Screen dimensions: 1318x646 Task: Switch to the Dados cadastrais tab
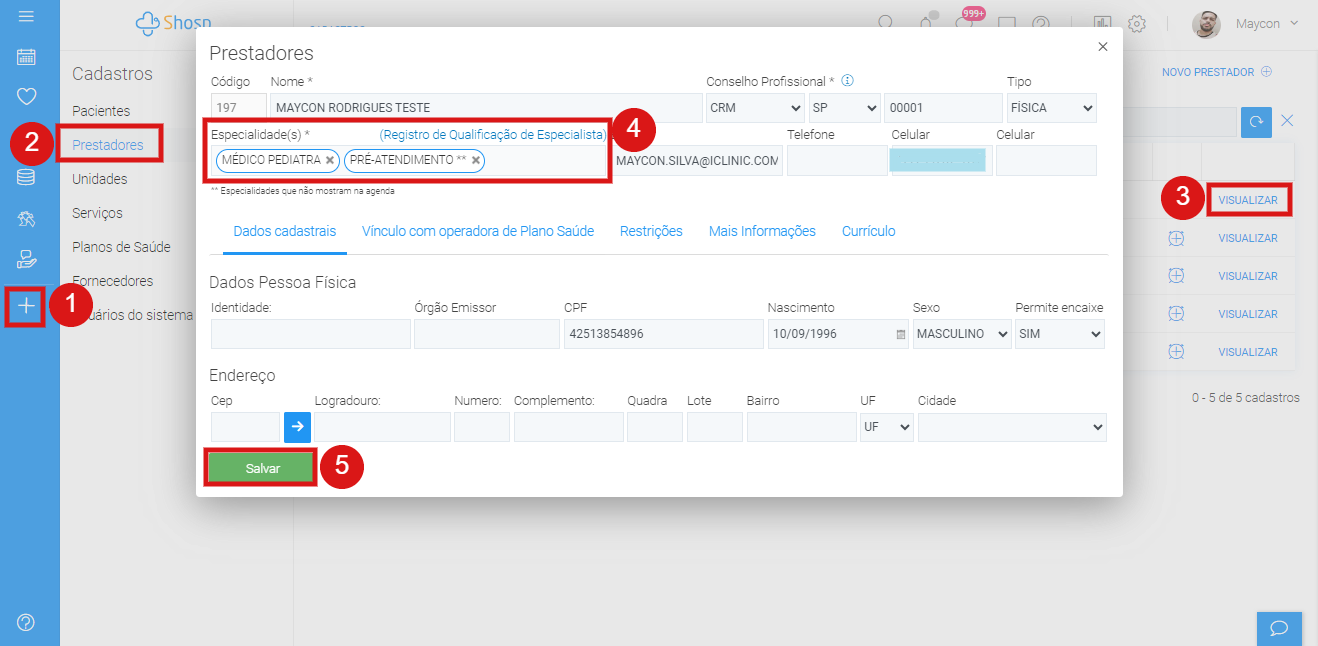(x=285, y=231)
